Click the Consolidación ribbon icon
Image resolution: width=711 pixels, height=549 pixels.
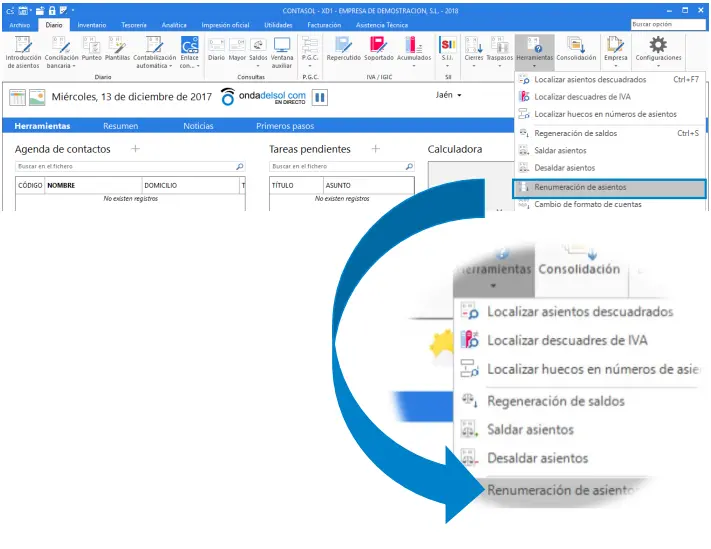point(576,49)
